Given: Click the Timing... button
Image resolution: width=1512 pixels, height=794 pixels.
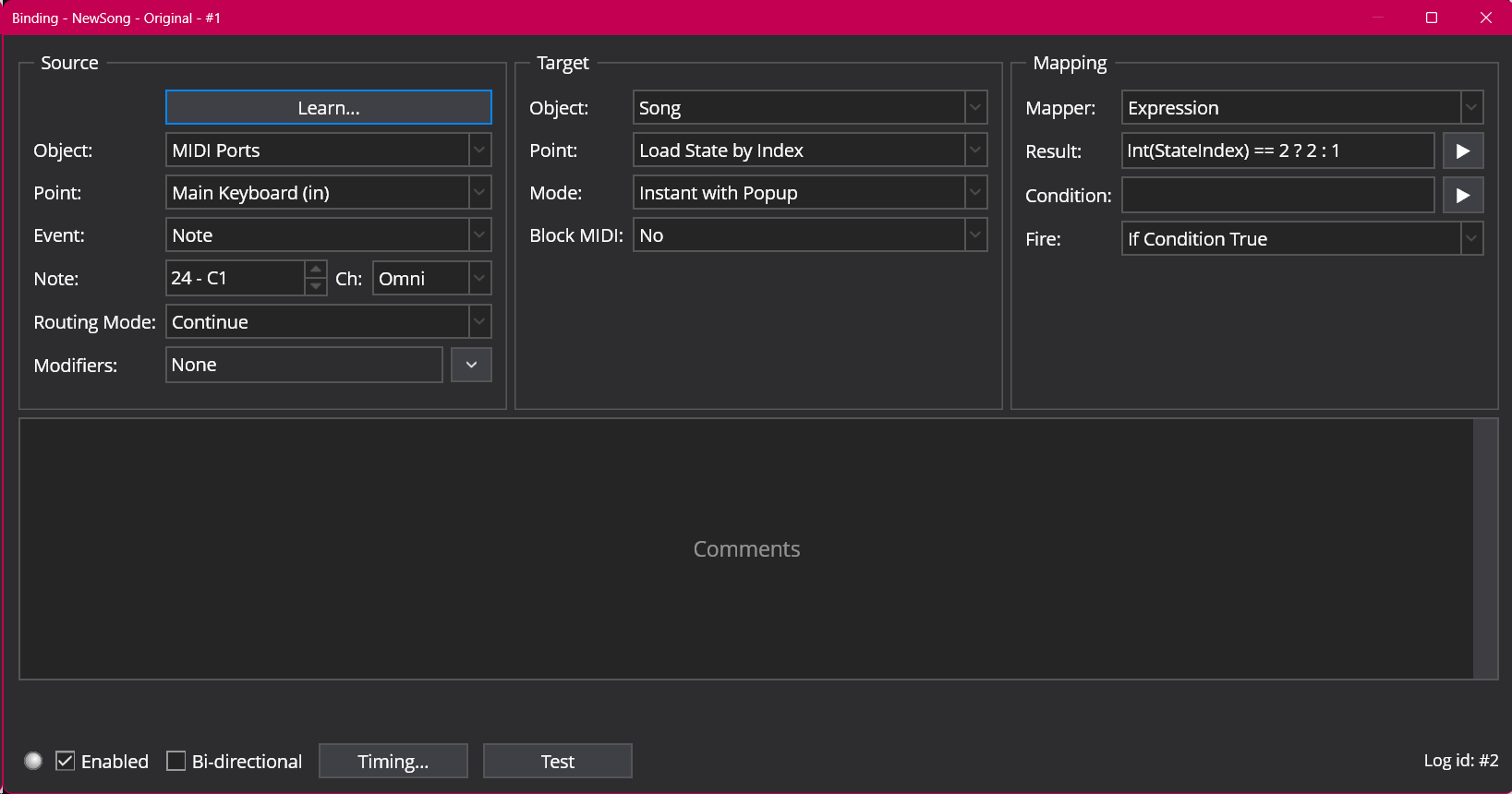Looking at the screenshot, I should (x=393, y=761).
